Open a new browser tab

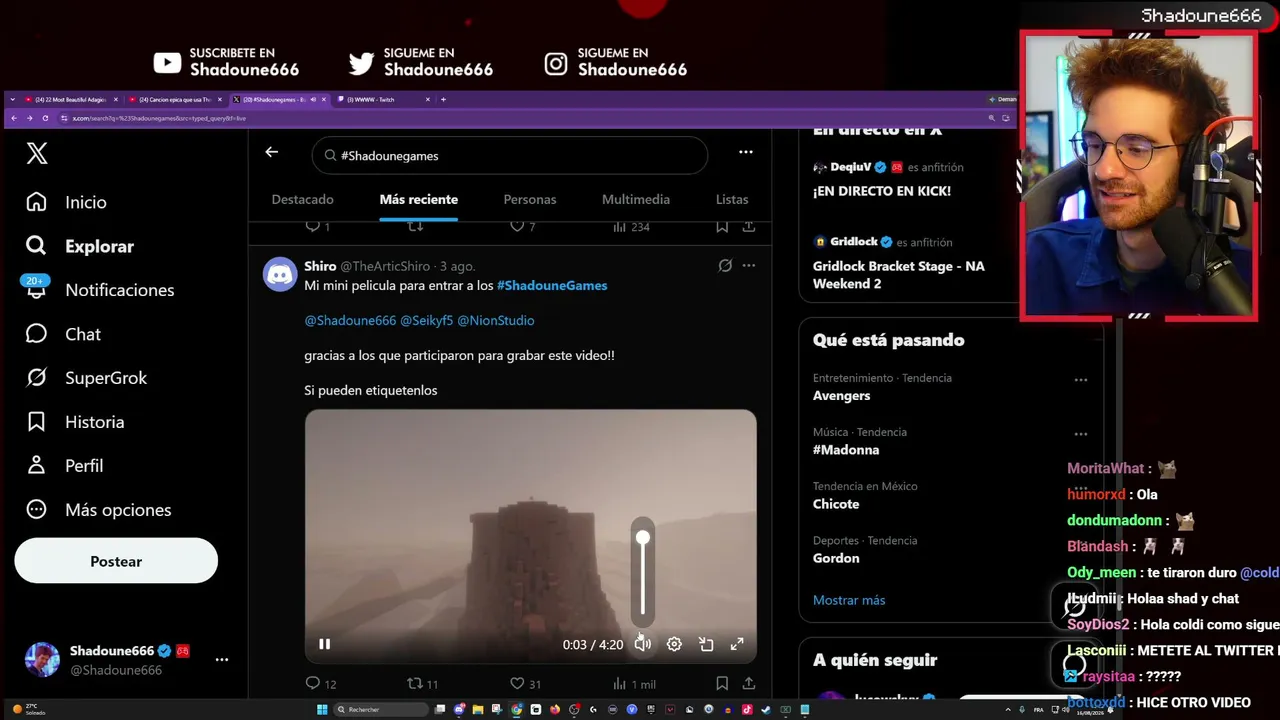point(443,99)
